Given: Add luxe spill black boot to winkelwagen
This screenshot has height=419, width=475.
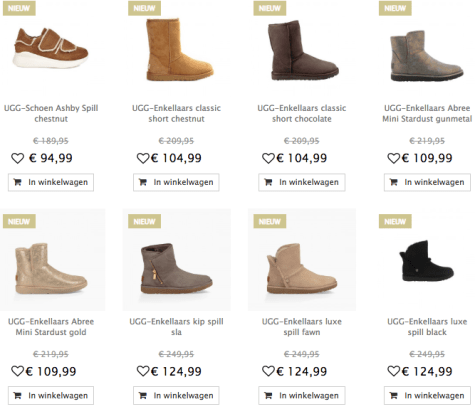Looking at the screenshot, I should pyautogui.click(x=427, y=395).
